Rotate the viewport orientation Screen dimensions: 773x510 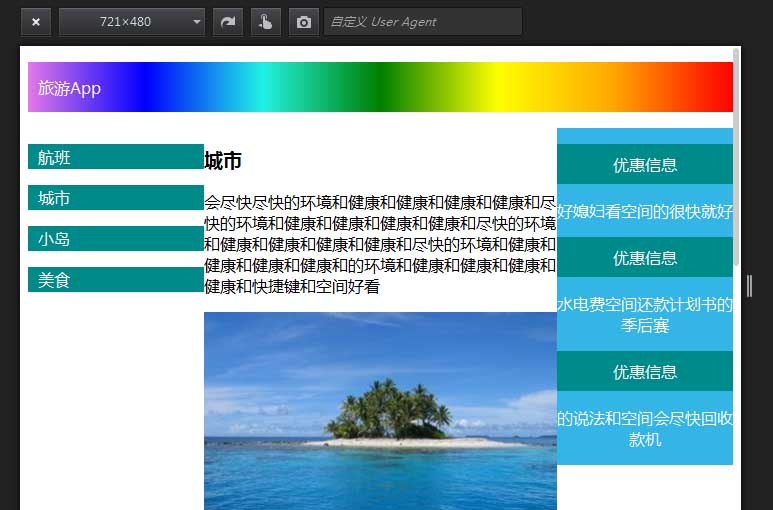click(x=228, y=22)
